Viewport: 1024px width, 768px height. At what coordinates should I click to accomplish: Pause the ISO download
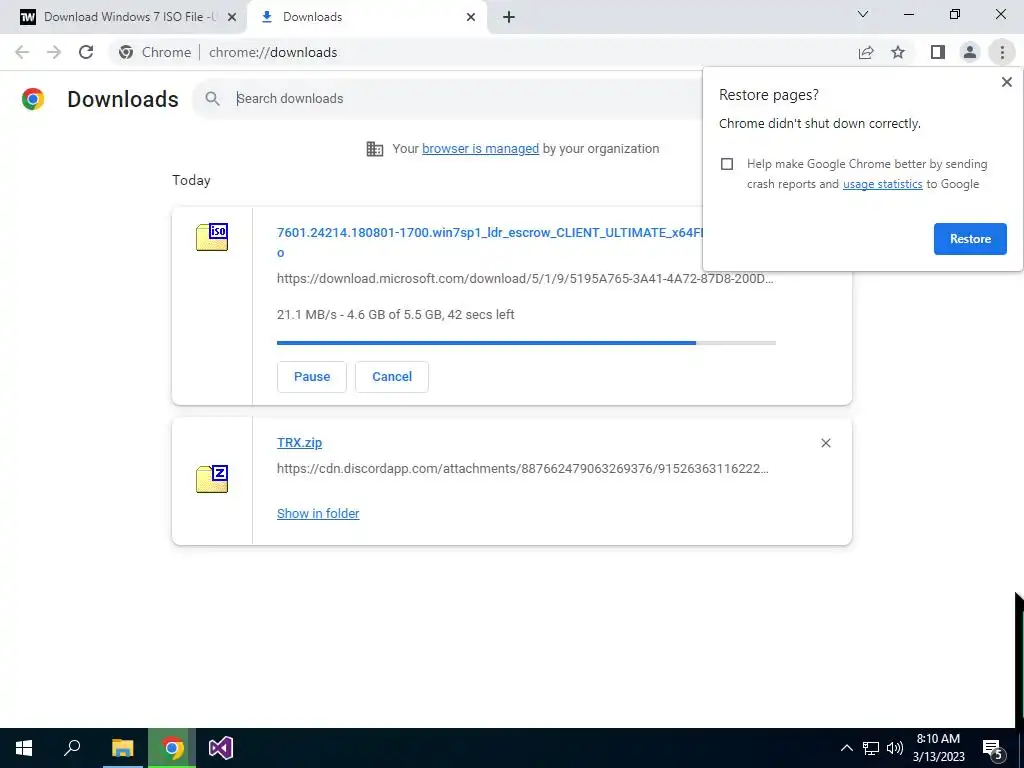coord(312,377)
